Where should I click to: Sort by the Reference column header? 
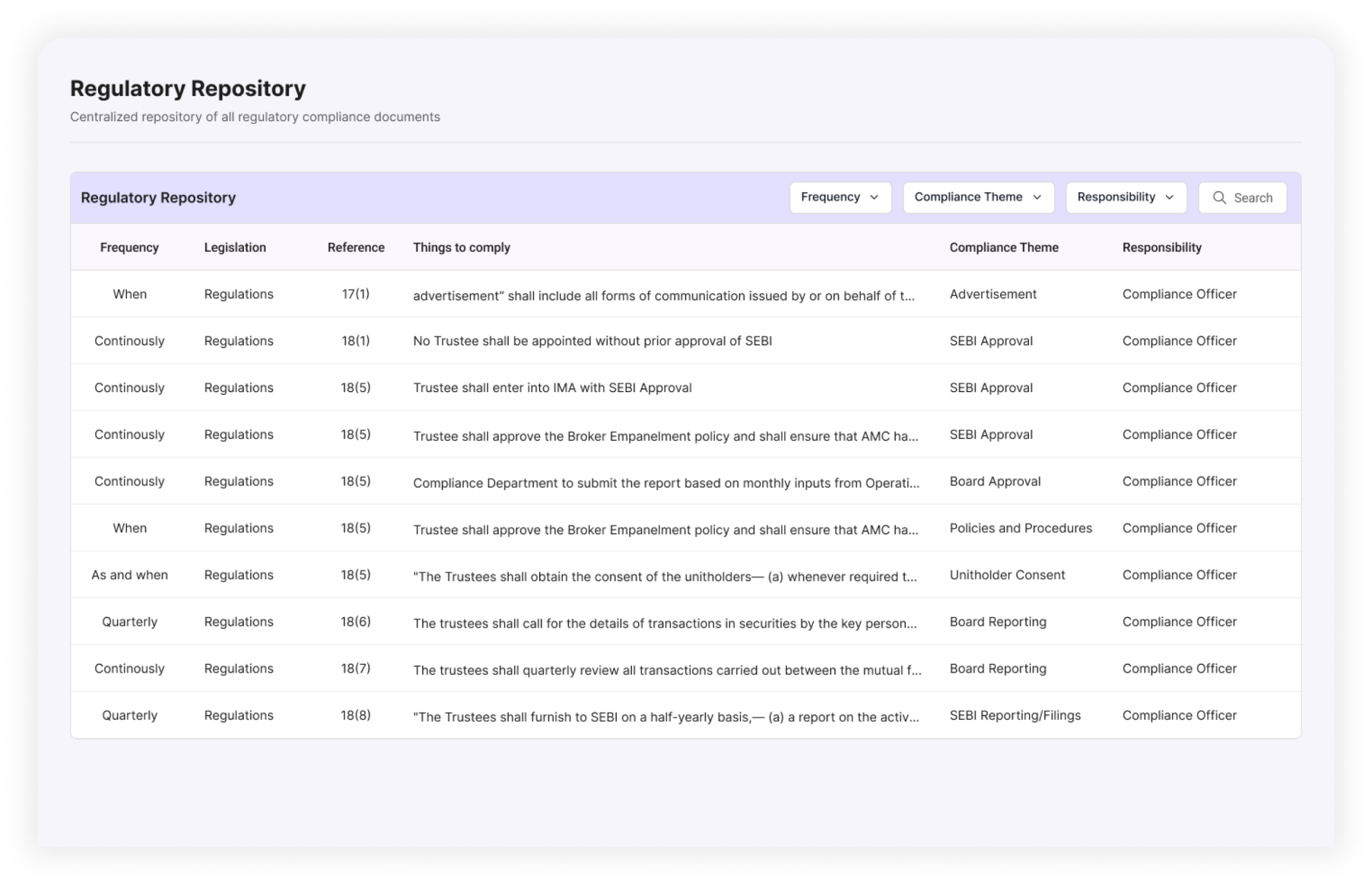tap(356, 247)
